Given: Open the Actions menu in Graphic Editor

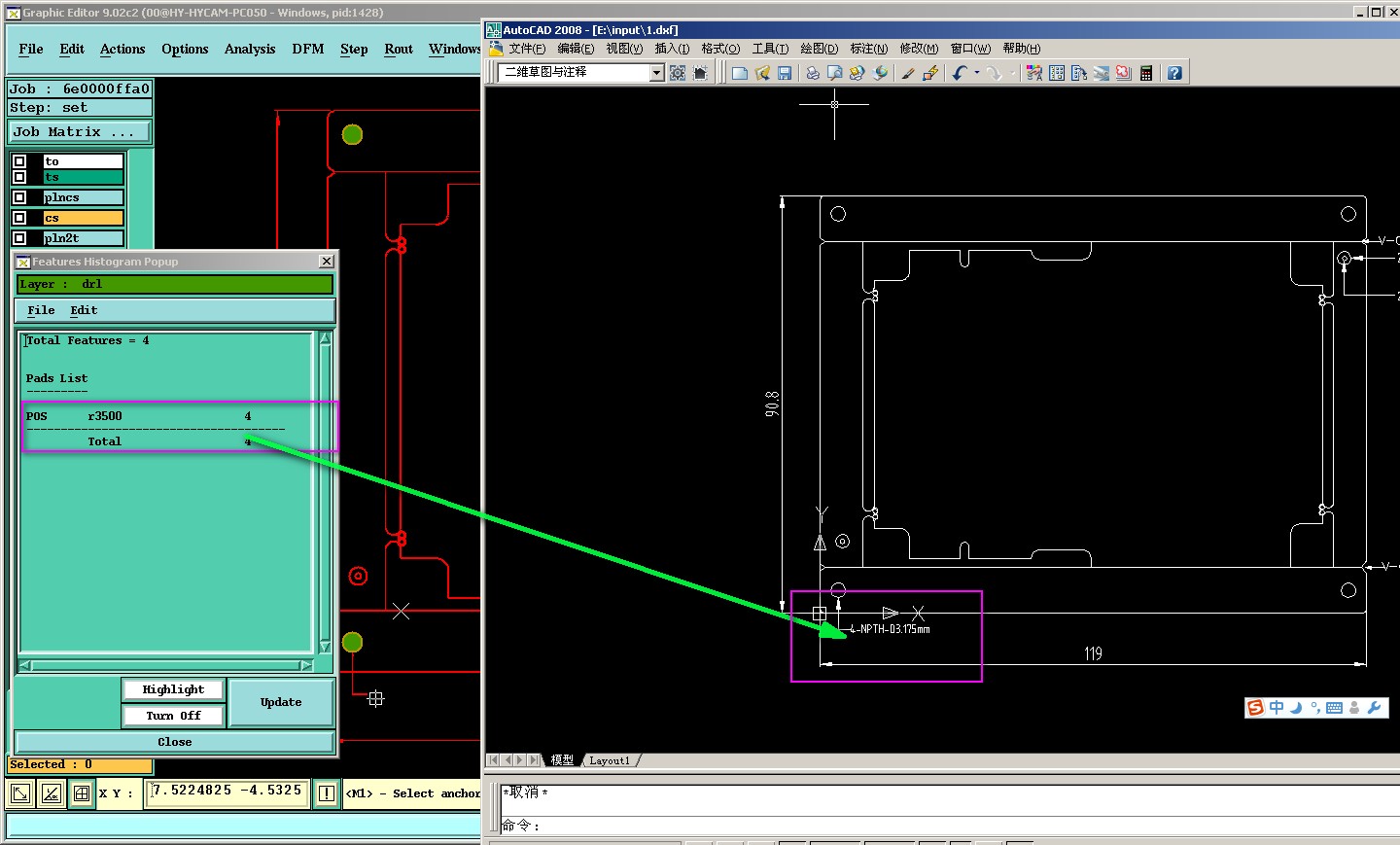Looking at the screenshot, I should (x=122, y=49).
